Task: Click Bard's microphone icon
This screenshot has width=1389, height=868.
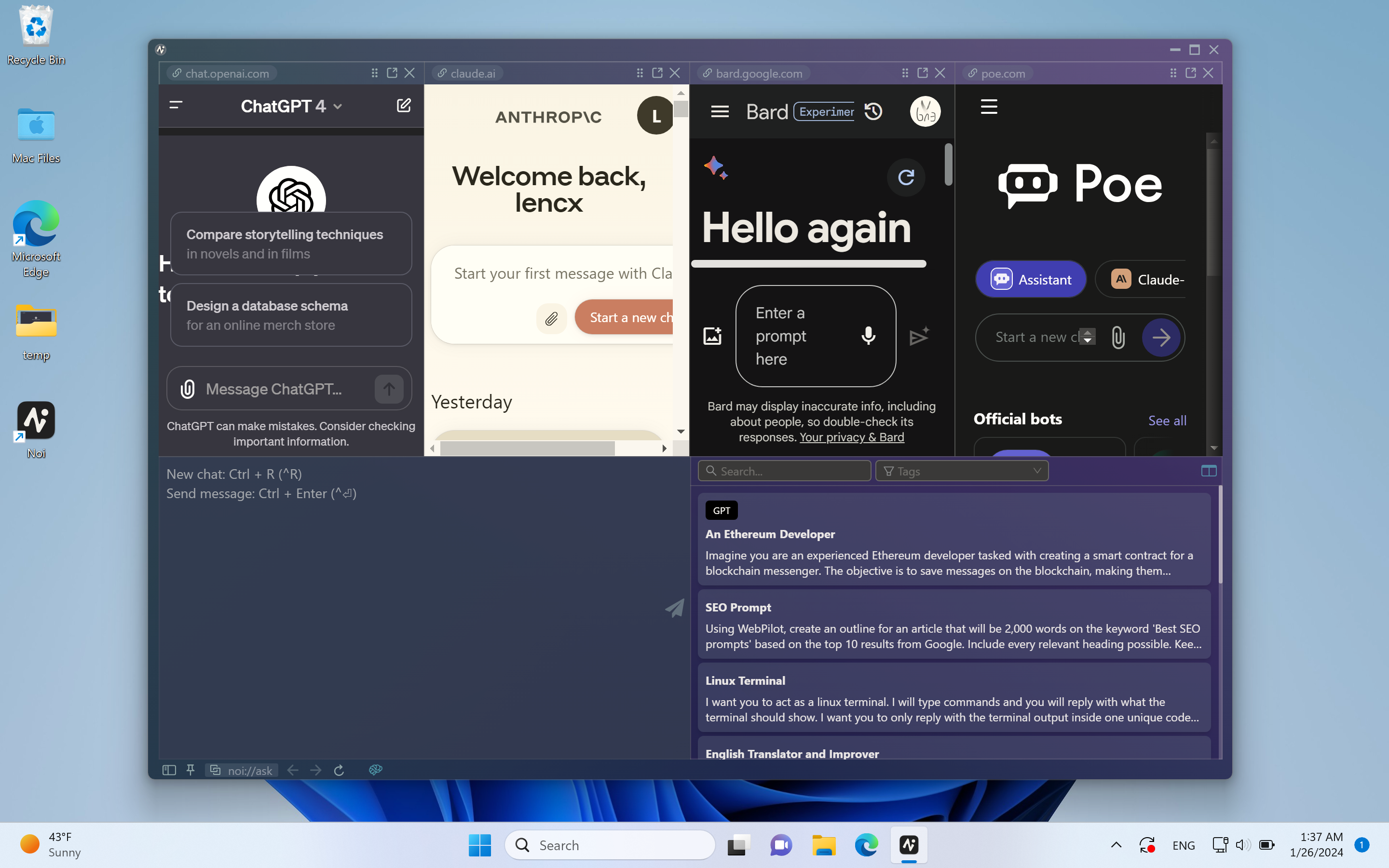Action: tap(869, 336)
